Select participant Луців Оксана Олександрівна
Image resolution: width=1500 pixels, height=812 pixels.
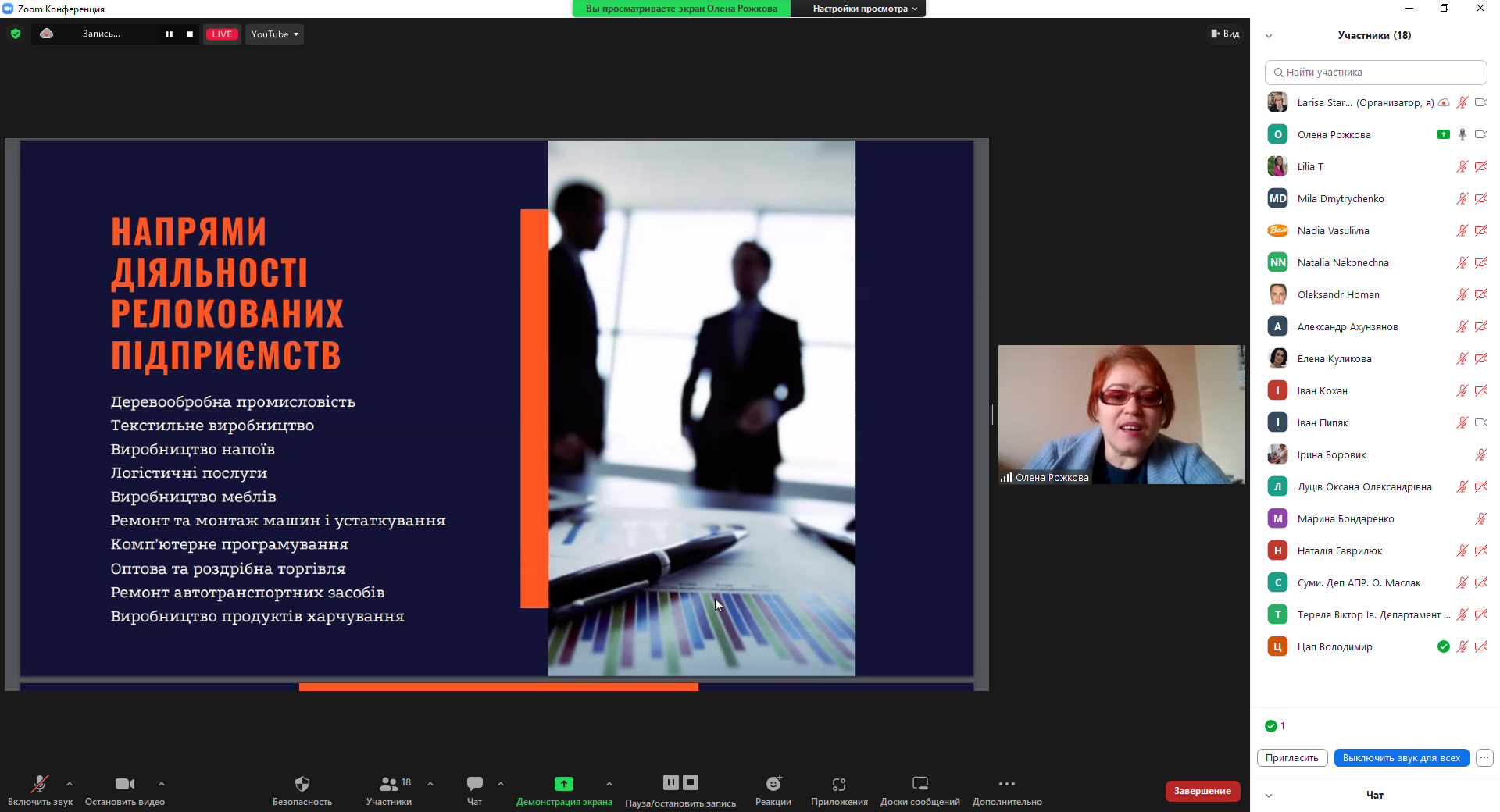tap(1375, 486)
